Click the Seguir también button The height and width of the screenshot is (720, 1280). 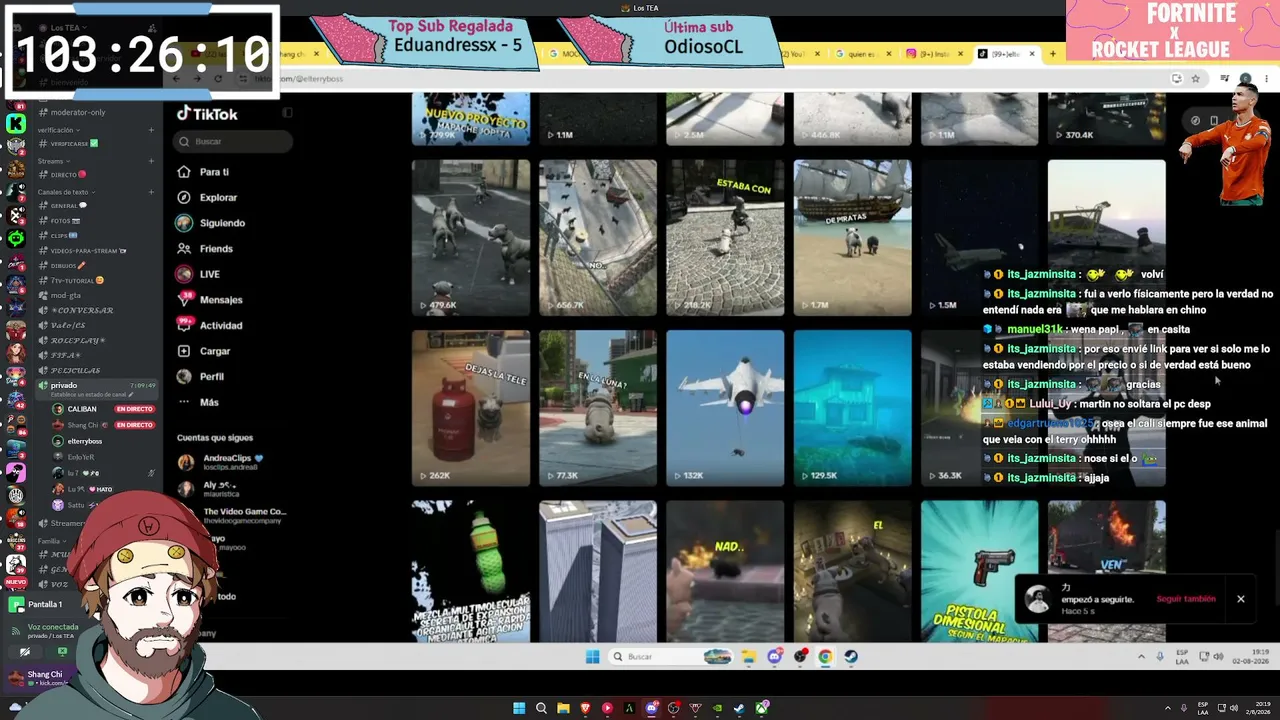[x=1186, y=599]
